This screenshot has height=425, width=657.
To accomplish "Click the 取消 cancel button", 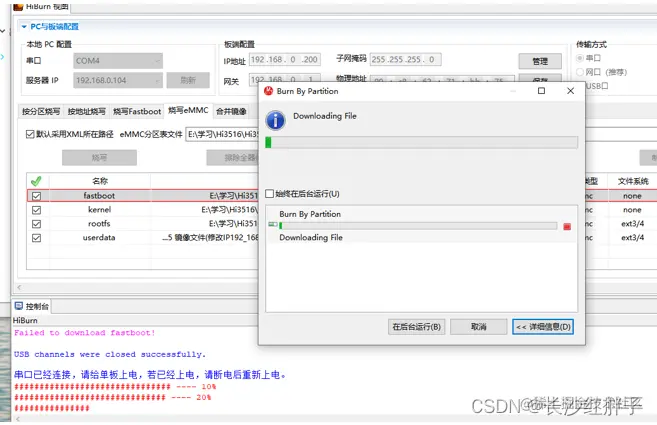I will coord(479,327).
